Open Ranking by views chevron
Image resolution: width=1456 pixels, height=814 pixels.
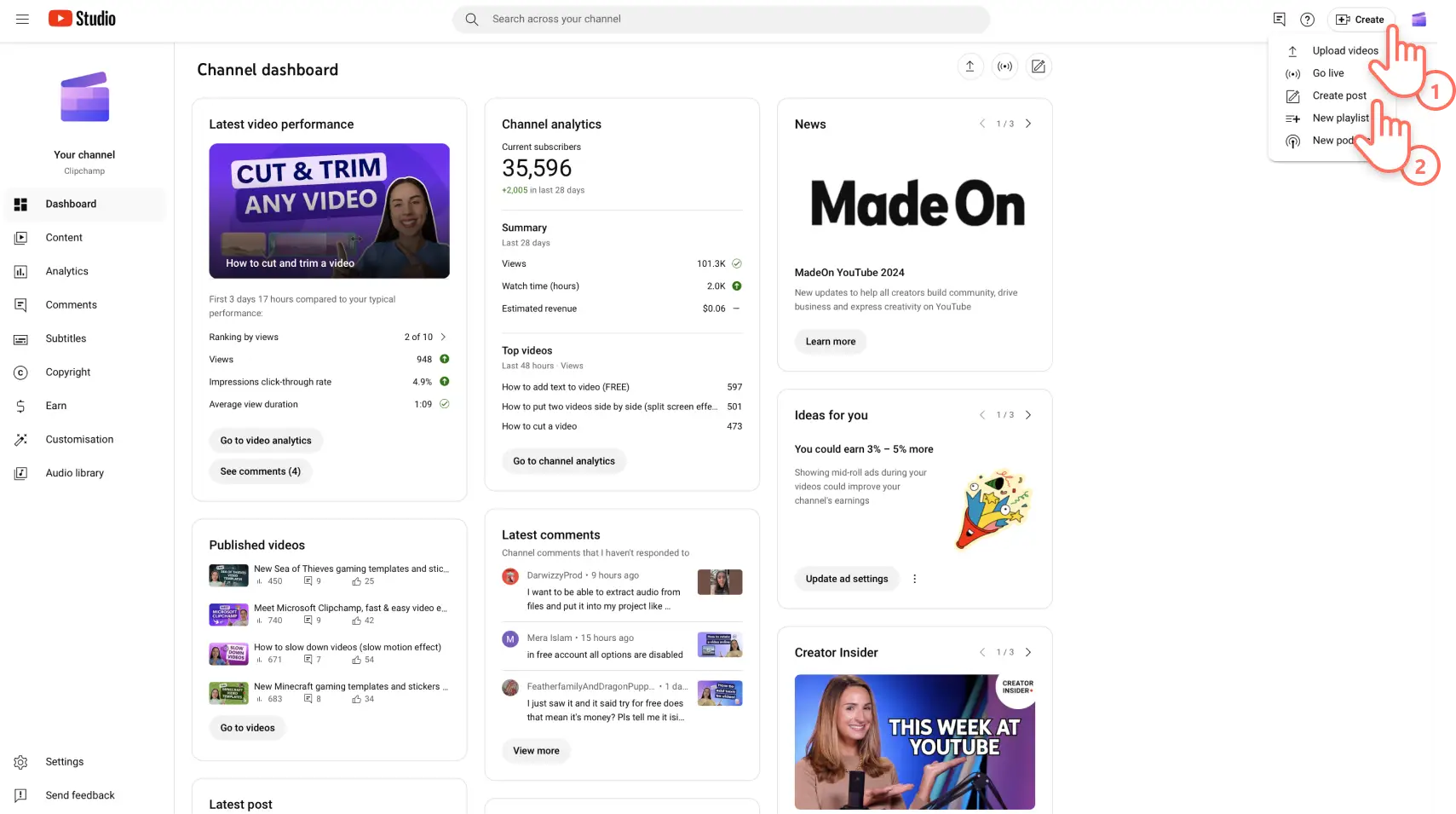(443, 337)
